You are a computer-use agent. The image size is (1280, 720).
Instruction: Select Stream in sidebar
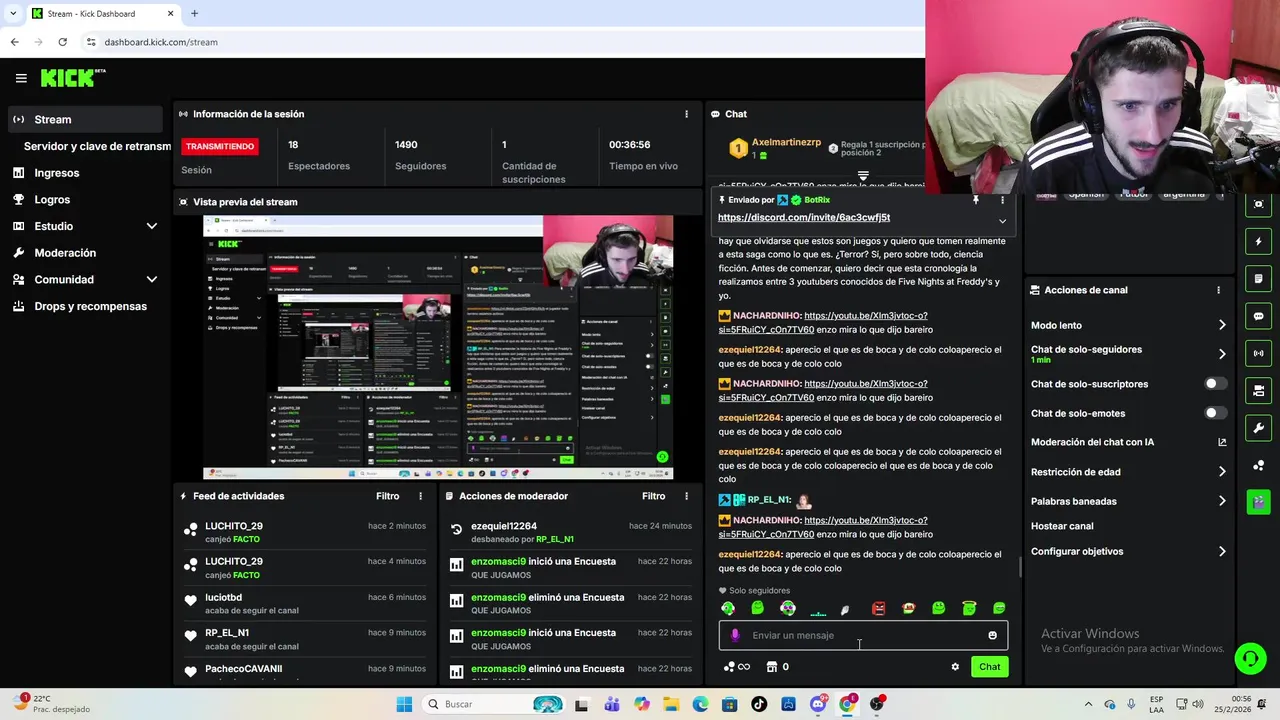pos(85,120)
